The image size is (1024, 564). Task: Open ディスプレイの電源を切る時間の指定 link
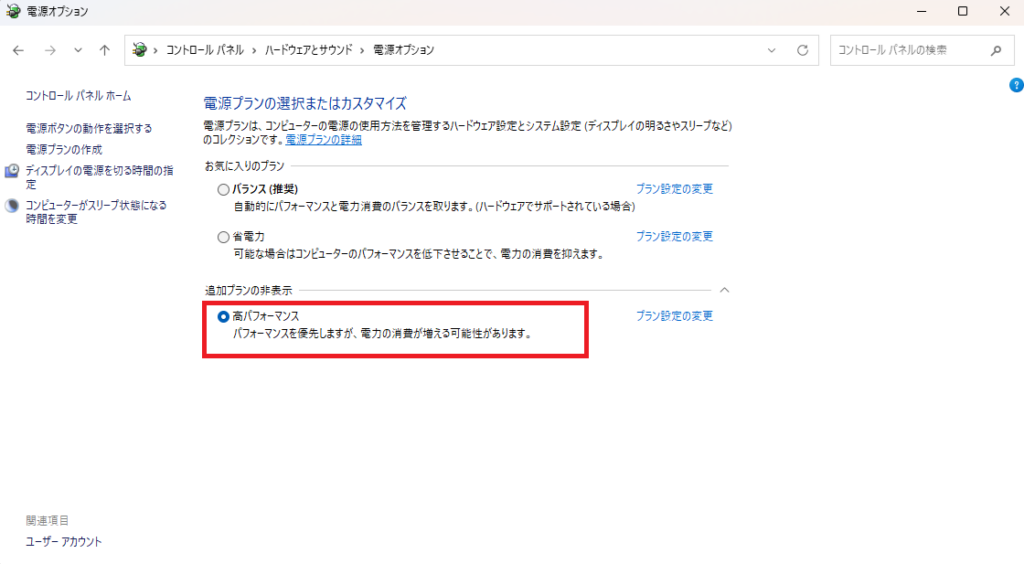[x=99, y=177]
